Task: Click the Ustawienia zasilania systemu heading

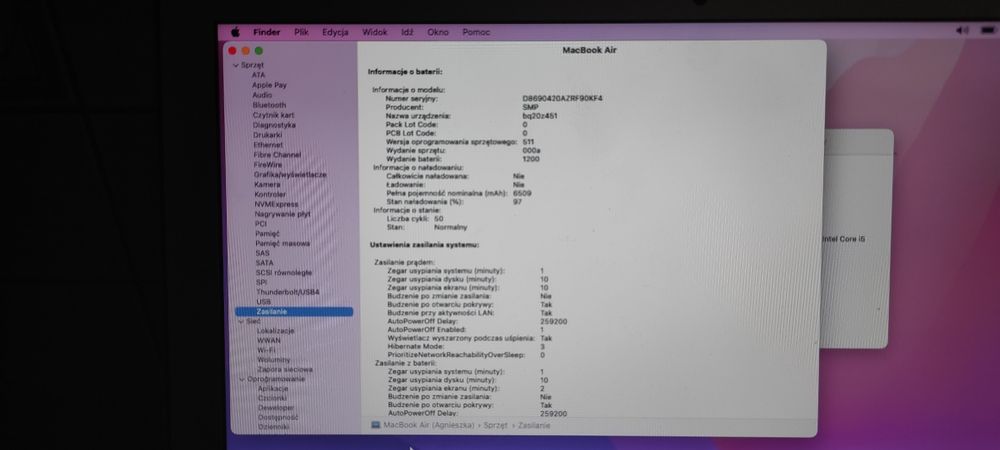Action: point(424,245)
